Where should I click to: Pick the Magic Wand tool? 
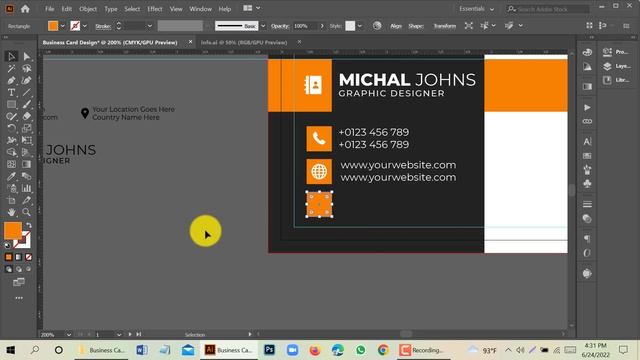coord(11,68)
